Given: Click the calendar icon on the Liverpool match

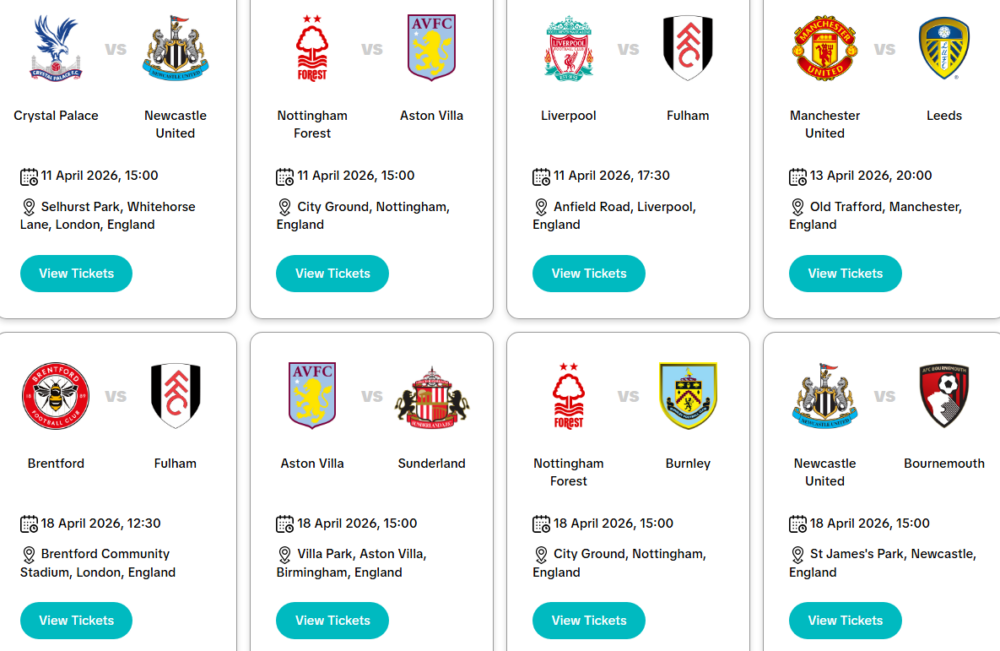Looking at the screenshot, I should (541, 175).
